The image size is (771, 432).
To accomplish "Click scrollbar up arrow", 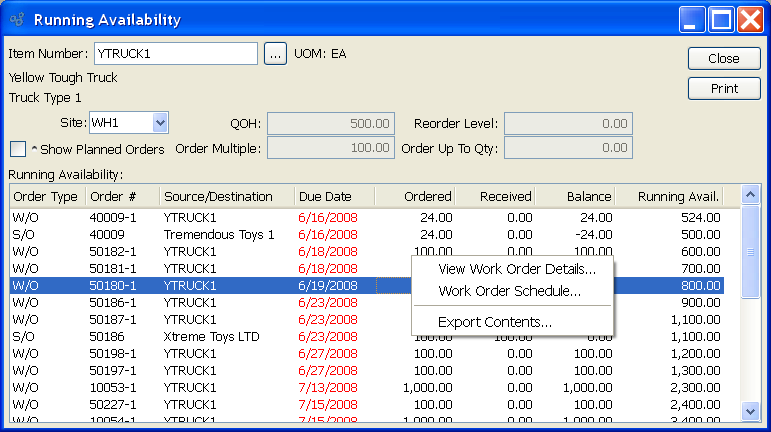I will 750,194.
